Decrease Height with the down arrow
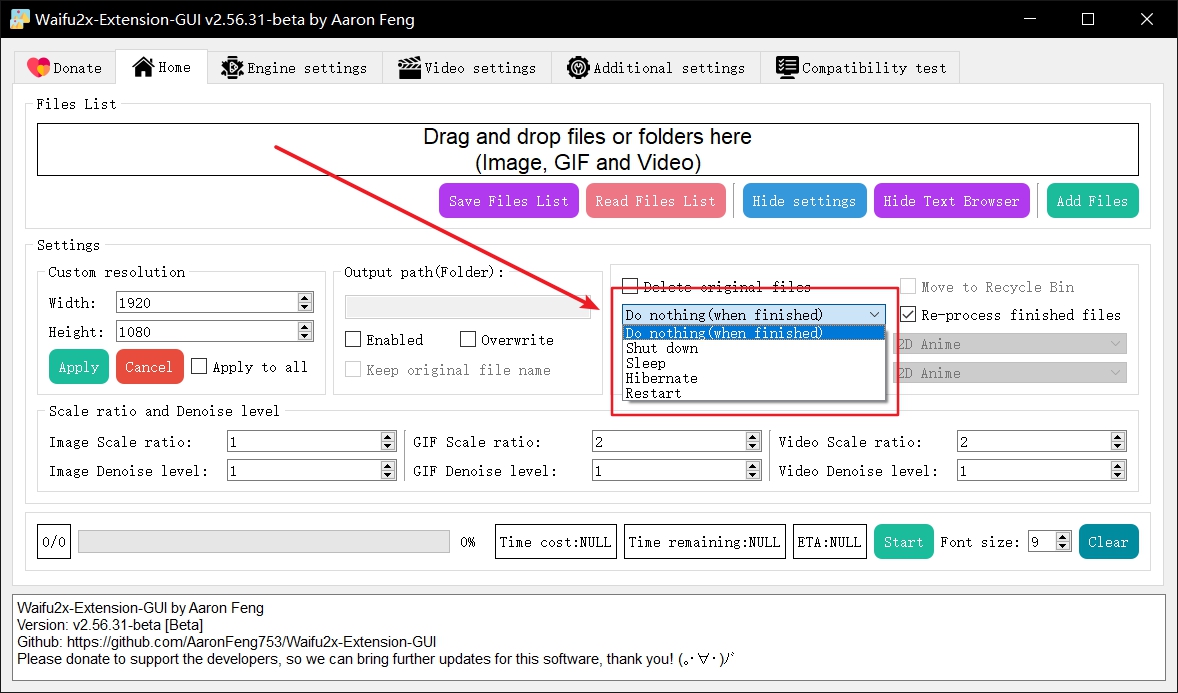The image size is (1178, 693). (304, 336)
